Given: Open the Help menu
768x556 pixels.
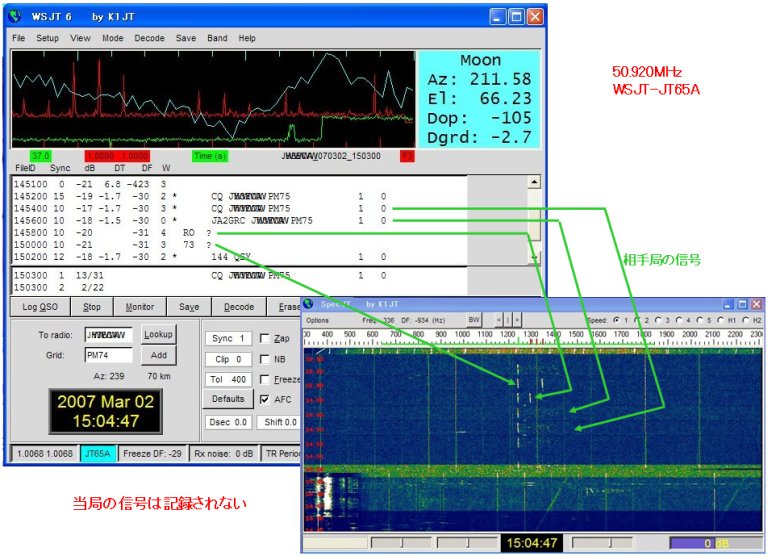Looking at the screenshot, I should (x=247, y=38).
